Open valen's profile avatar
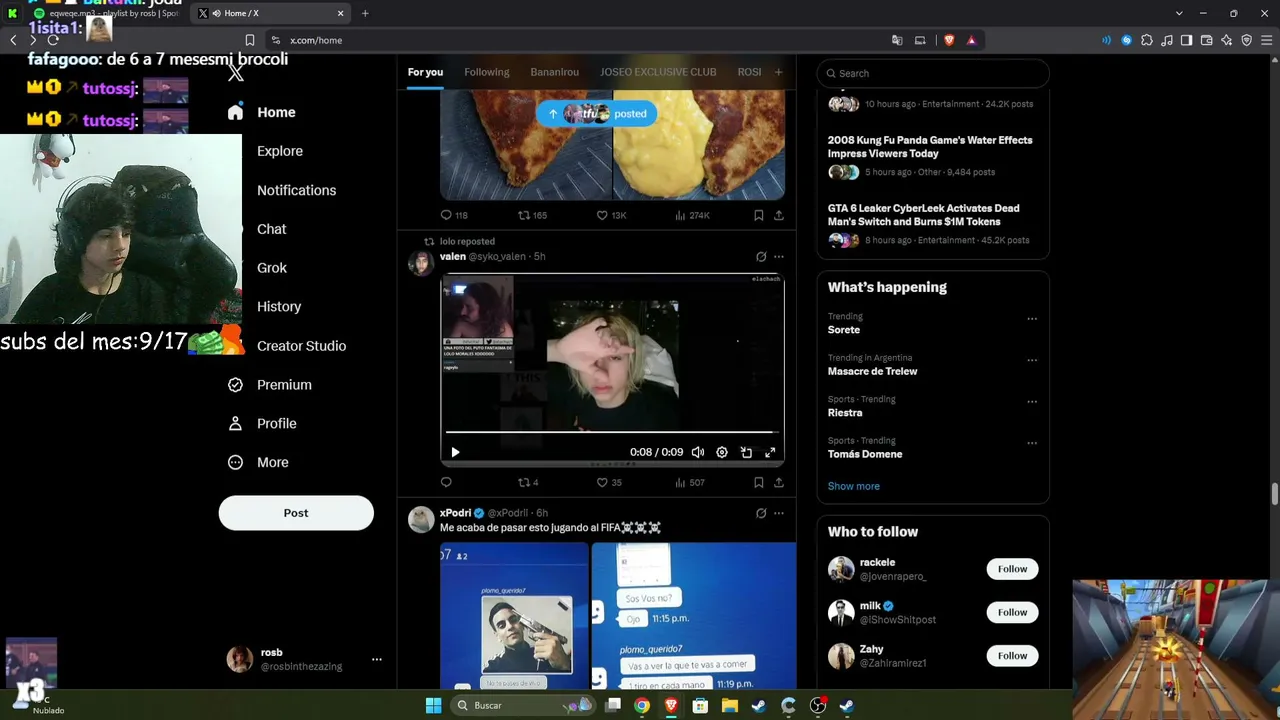The height and width of the screenshot is (720, 1280). tap(421, 262)
